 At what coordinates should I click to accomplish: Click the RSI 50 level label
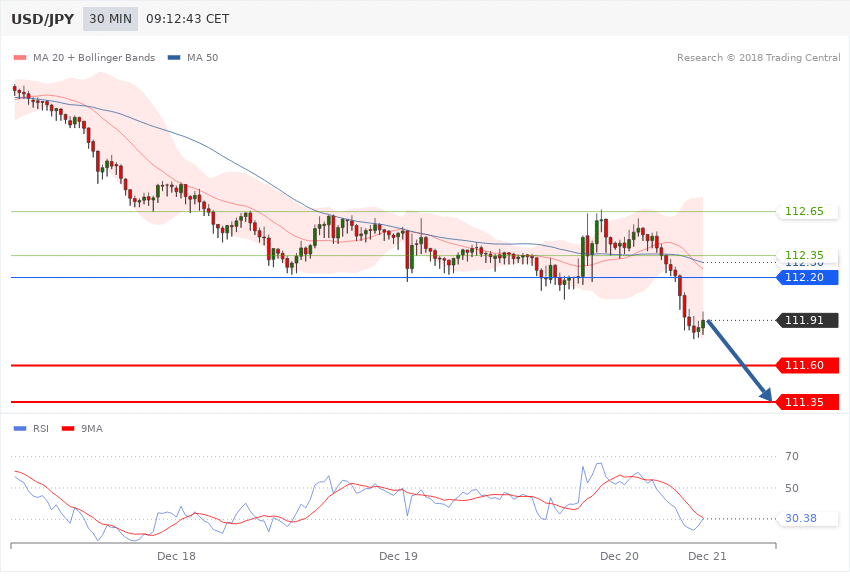(792, 488)
